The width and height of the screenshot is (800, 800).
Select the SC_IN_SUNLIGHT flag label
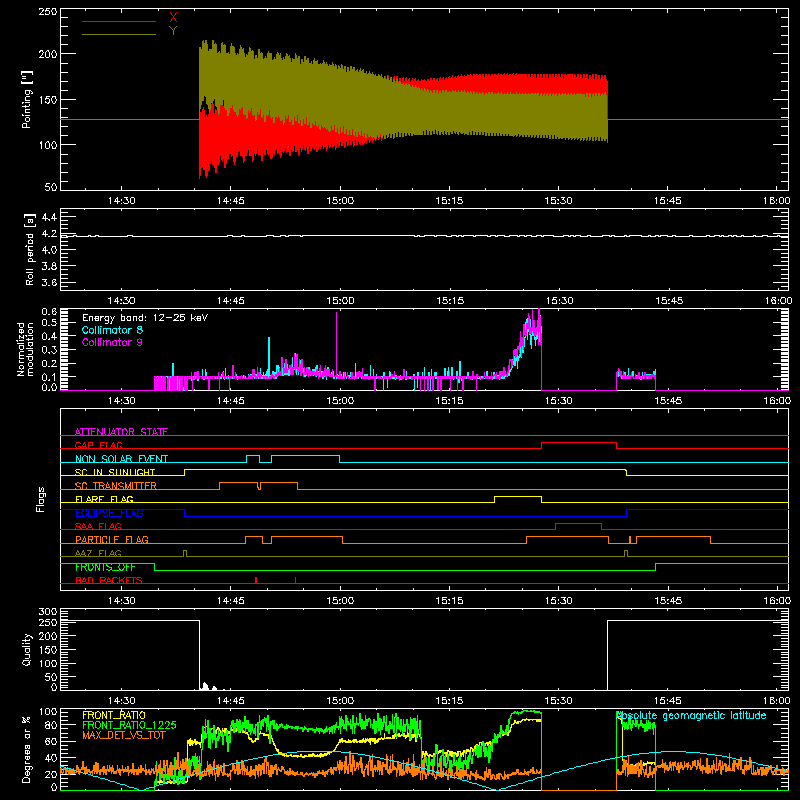coord(115,472)
